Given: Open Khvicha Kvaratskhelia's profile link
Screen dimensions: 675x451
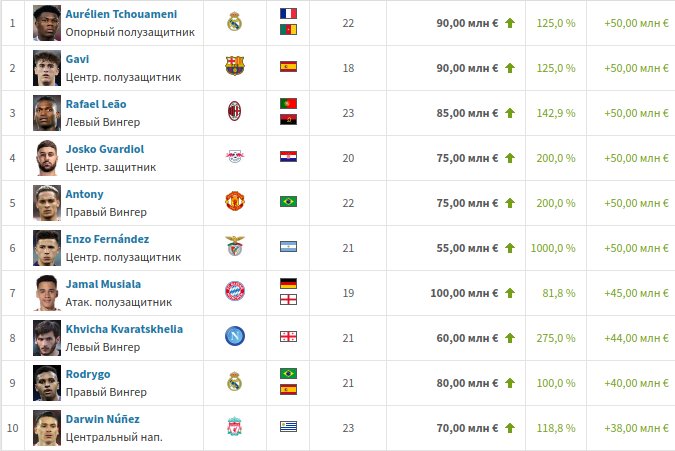Looking at the screenshot, I should point(124,329).
